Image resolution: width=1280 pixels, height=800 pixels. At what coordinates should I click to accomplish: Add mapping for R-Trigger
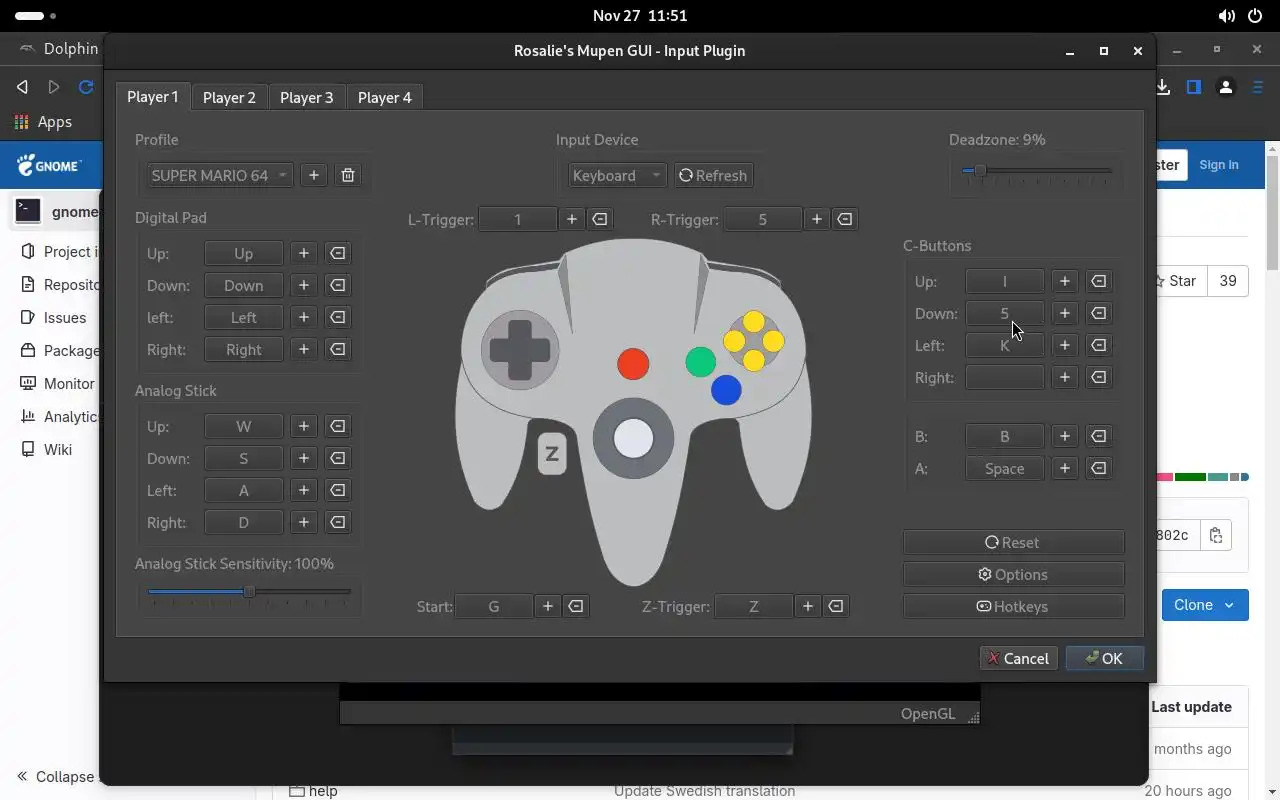(817, 219)
